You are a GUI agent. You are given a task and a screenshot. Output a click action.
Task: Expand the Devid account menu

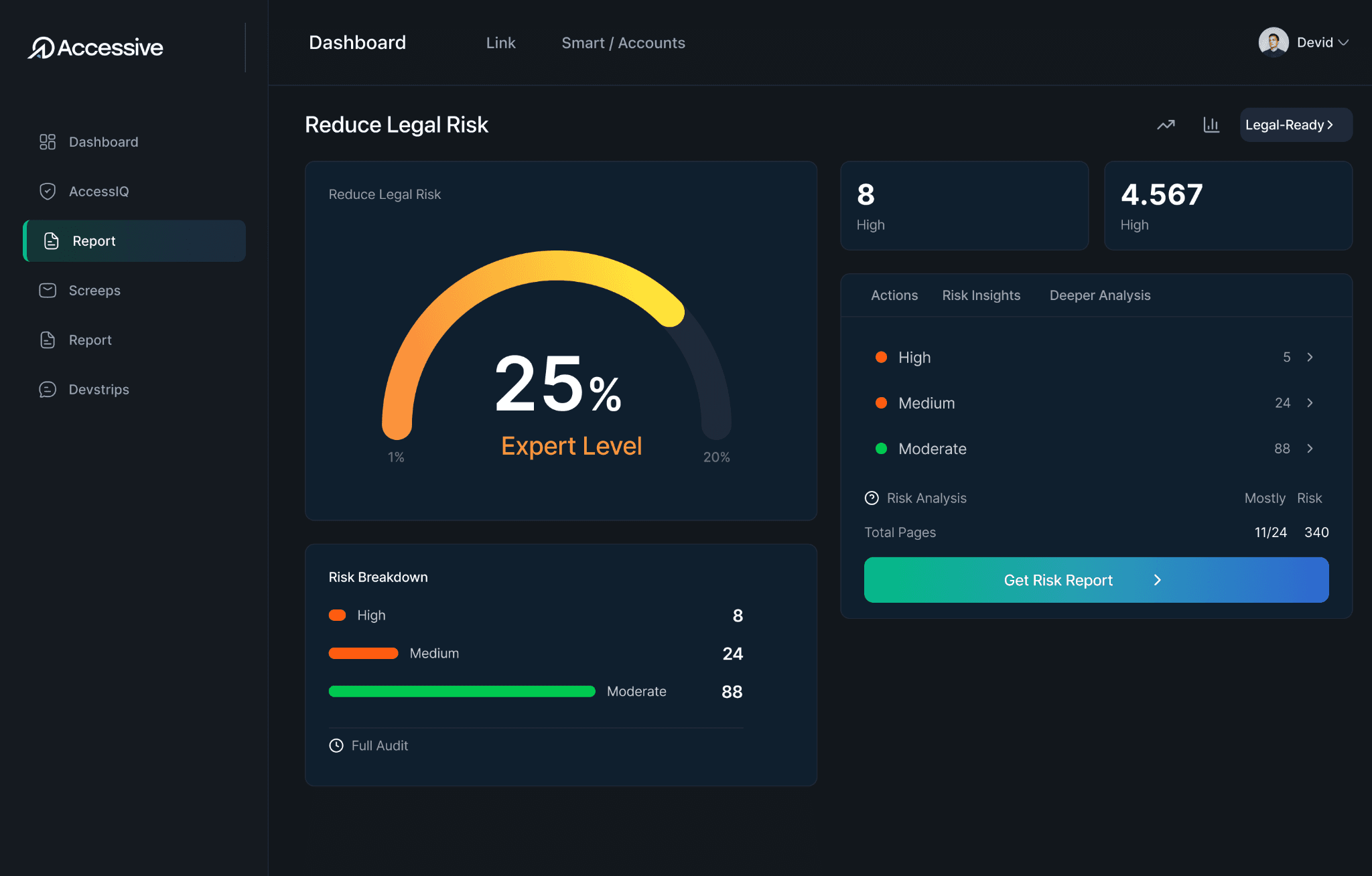click(1305, 42)
